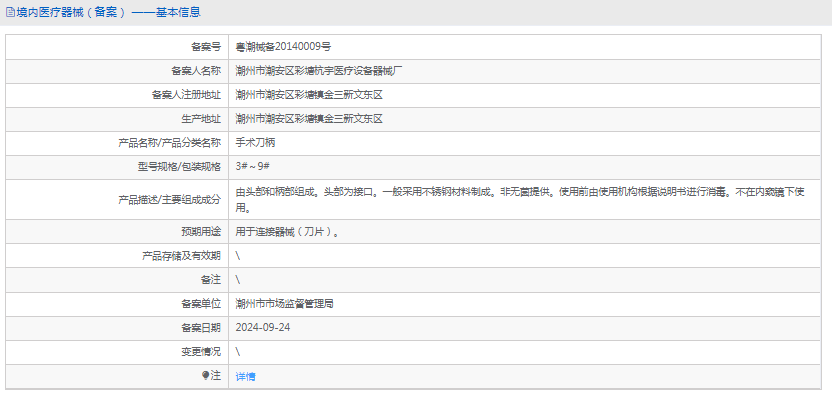The width and height of the screenshot is (832, 399).
Task: Select the product description paragraph text
Action: (521, 200)
